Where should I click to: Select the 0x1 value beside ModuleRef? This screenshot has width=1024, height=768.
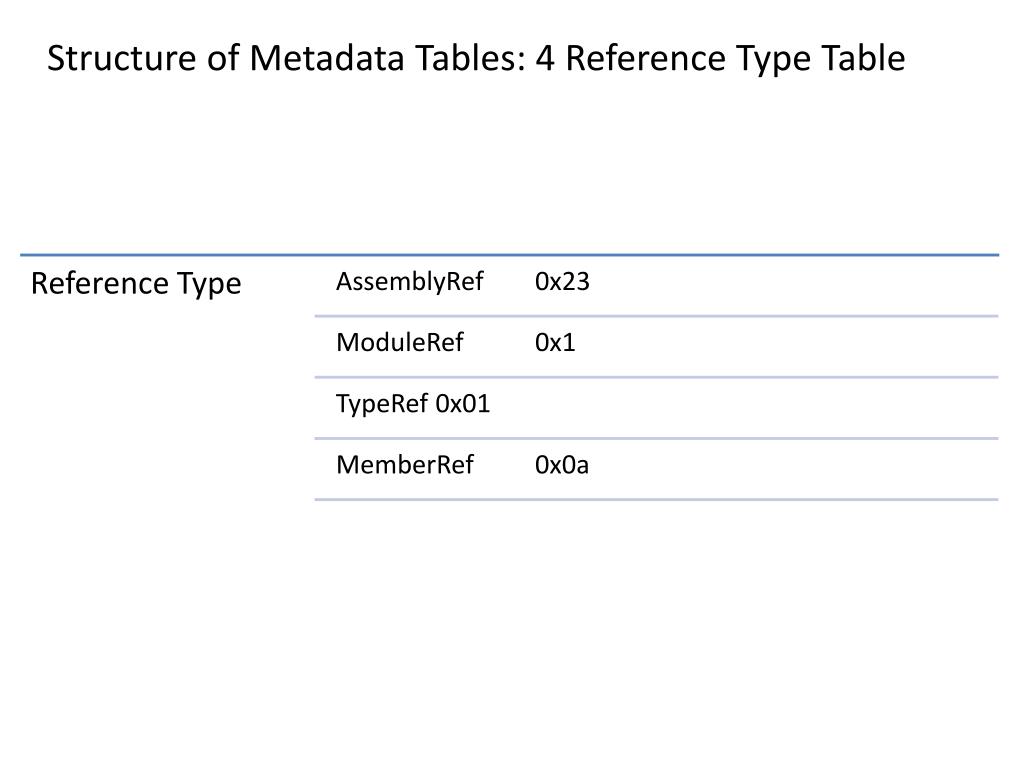[554, 342]
